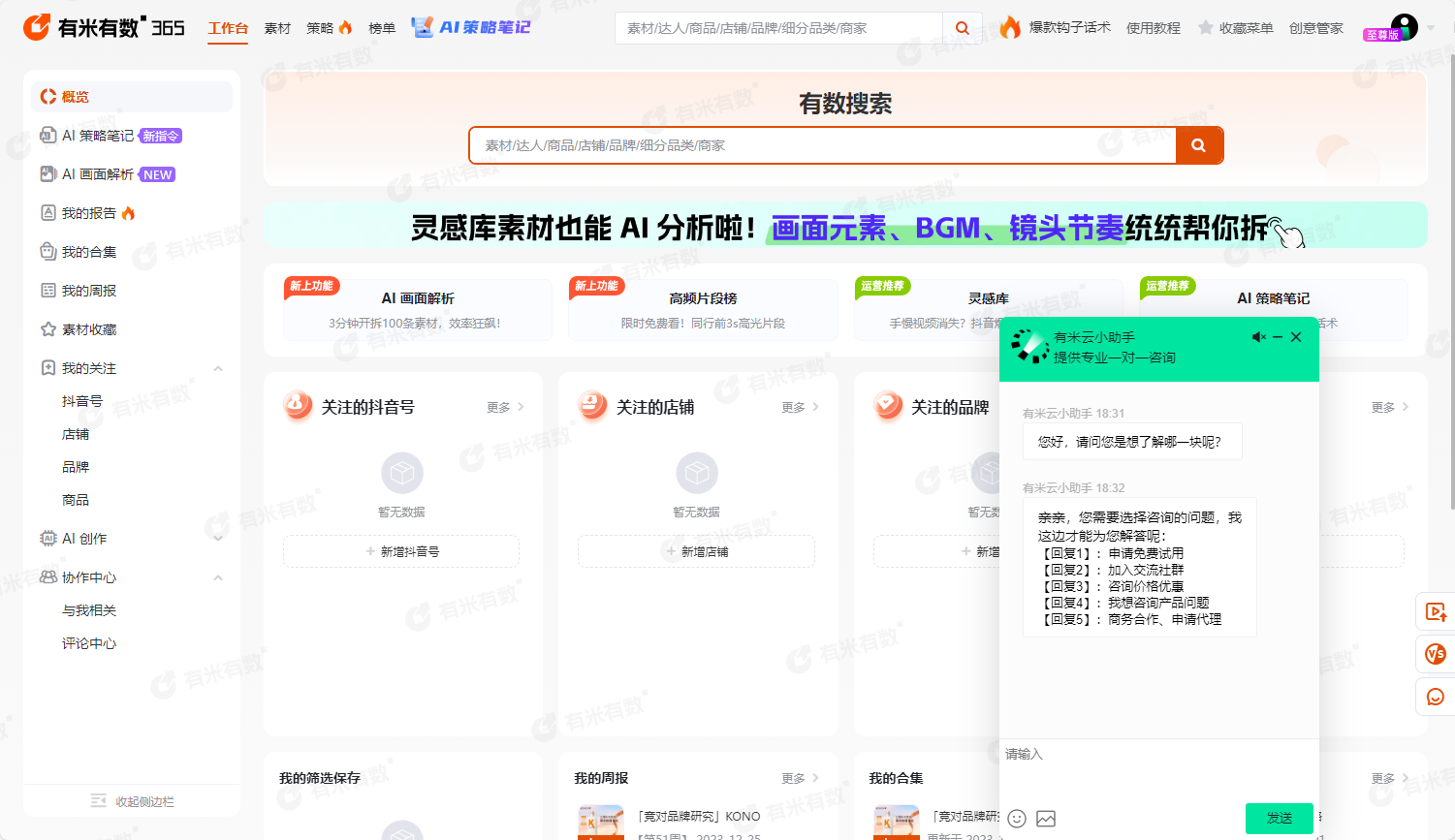This screenshot has width=1455, height=840.
Task: Click the emoji icon in chat window
Action: pos(1017,819)
